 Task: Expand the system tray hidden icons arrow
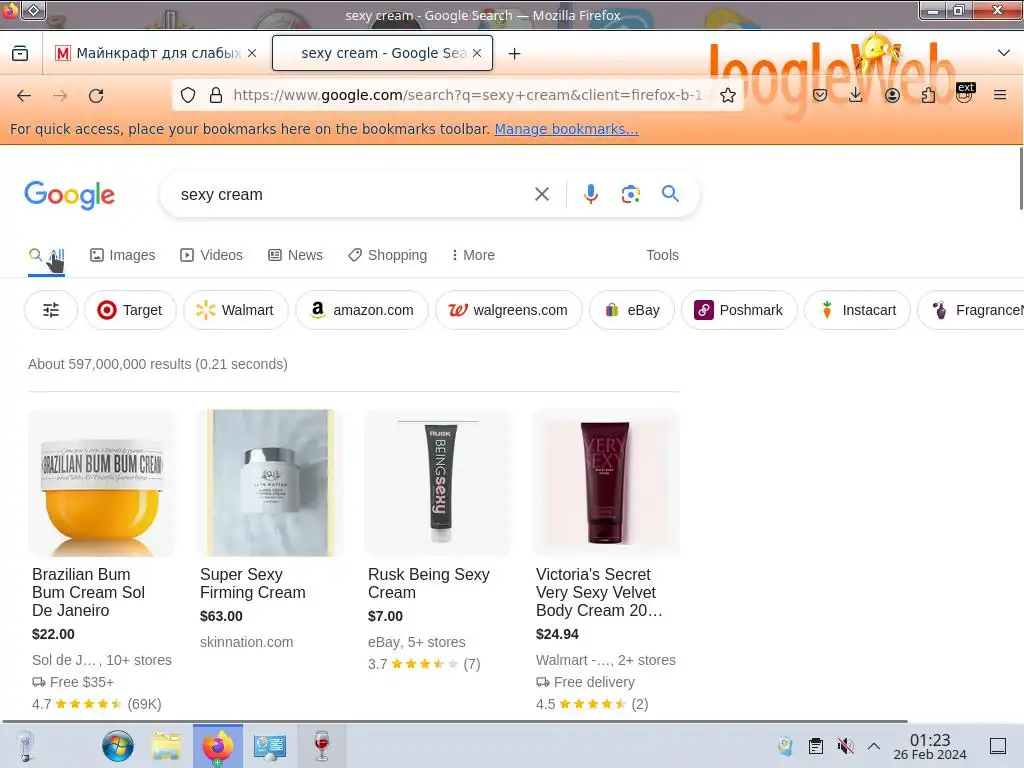[874, 746]
